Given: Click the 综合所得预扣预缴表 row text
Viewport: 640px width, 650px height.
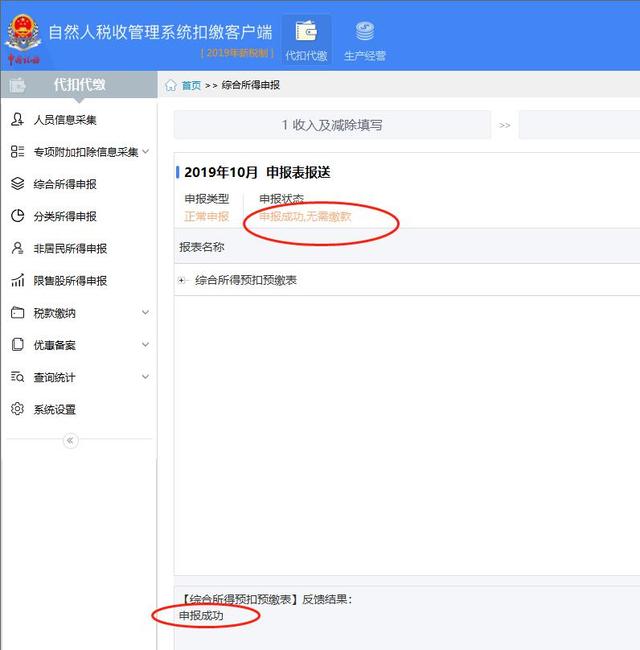Looking at the screenshot, I should click(246, 281).
